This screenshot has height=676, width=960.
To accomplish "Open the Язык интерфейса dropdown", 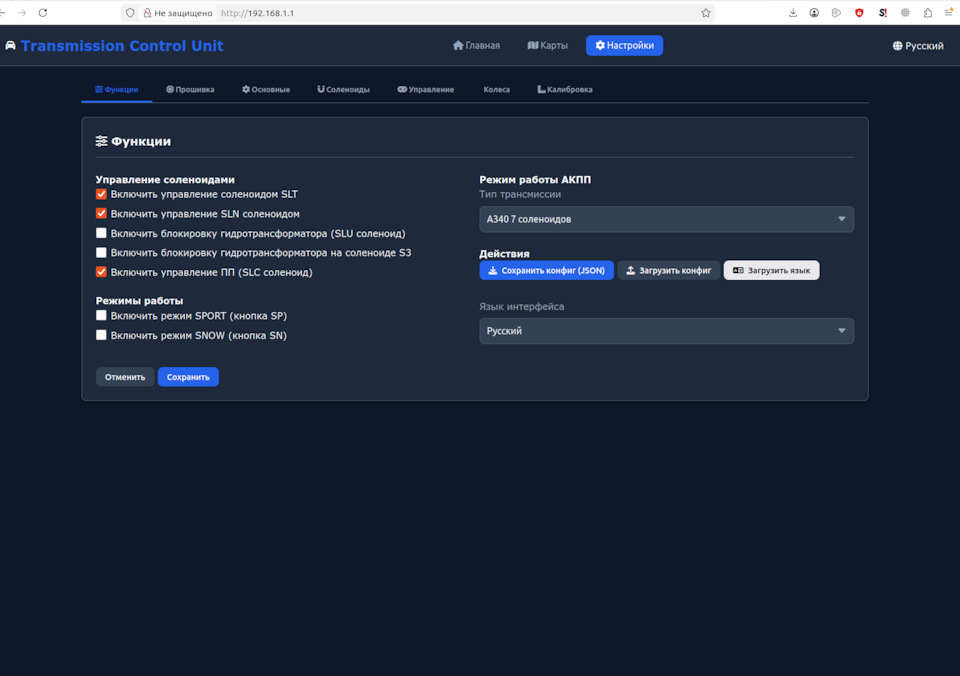I will [x=667, y=330].
